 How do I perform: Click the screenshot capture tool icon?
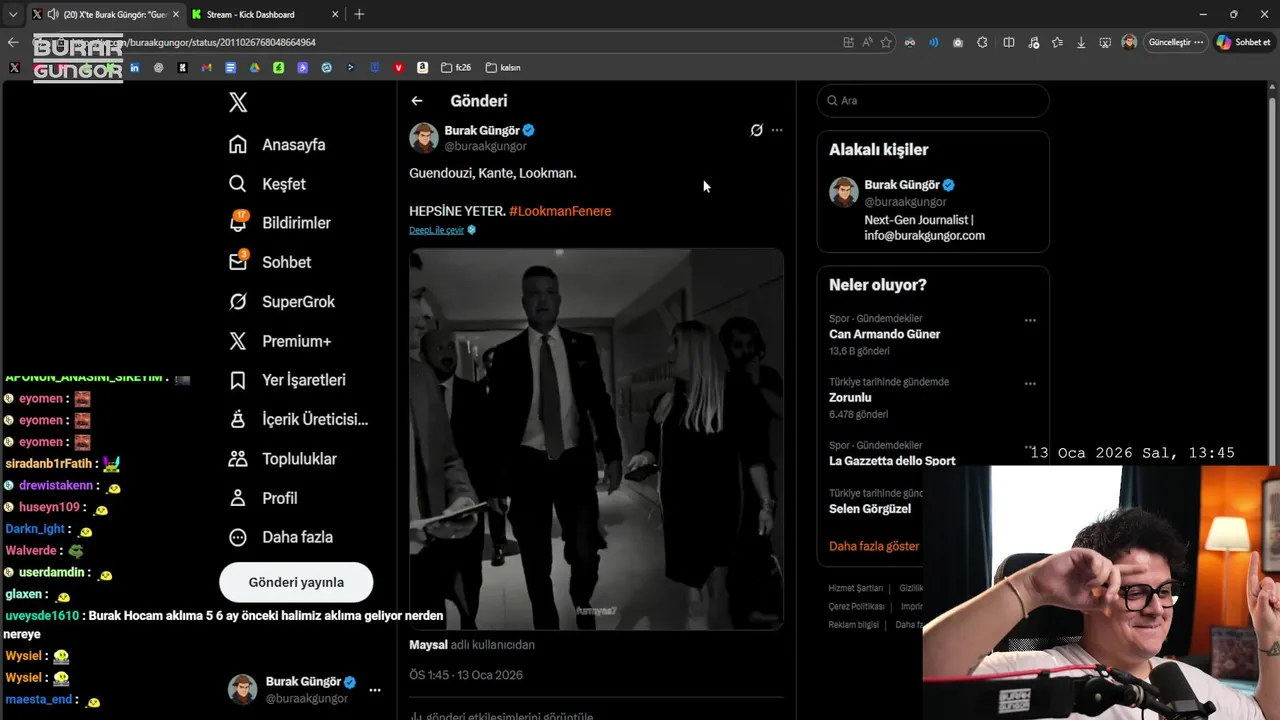coord(1105,42)
